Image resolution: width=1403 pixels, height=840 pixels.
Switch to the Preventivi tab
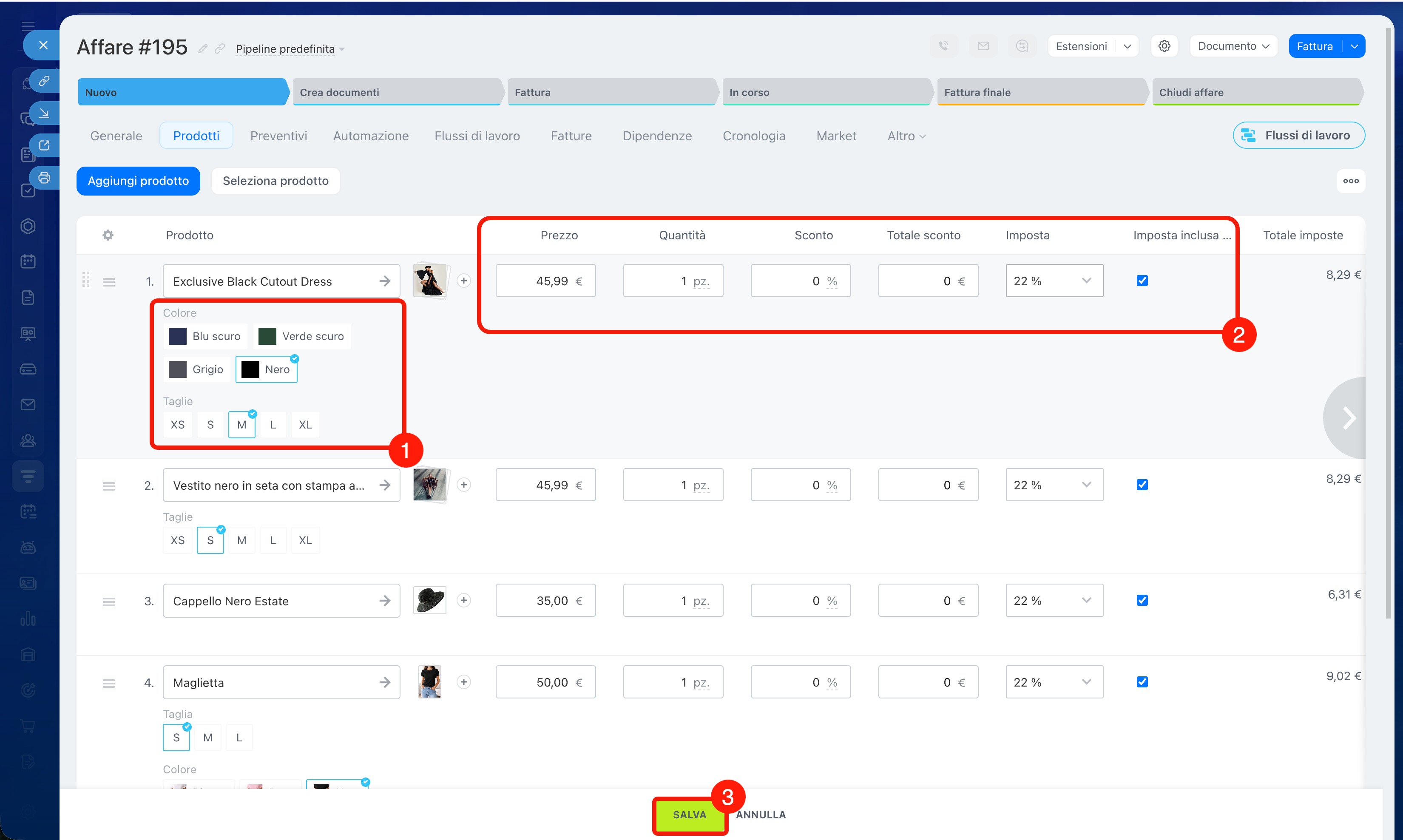coord(278,136)
